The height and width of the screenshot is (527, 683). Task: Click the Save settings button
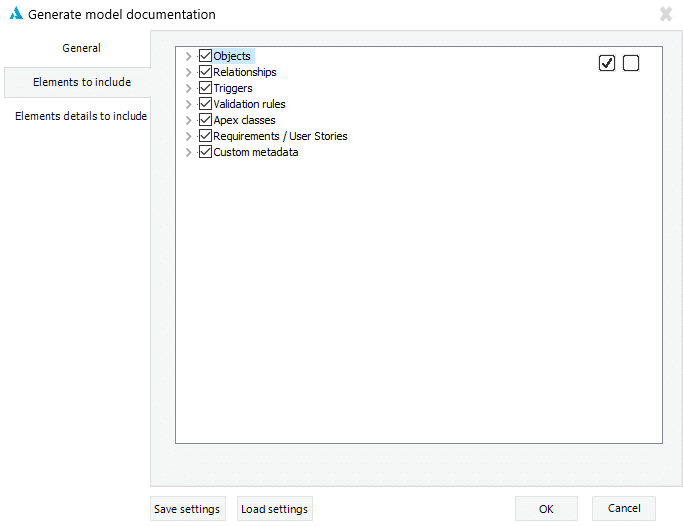click(187, 509)
